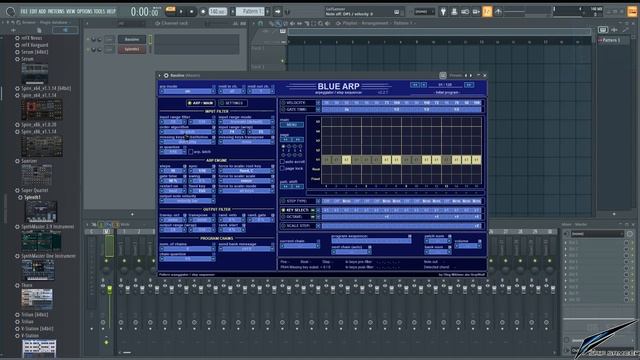Toggle the GATE TIME lane radio button
The width and height of the screenshot is (640, 360).
tap(283, 109)
